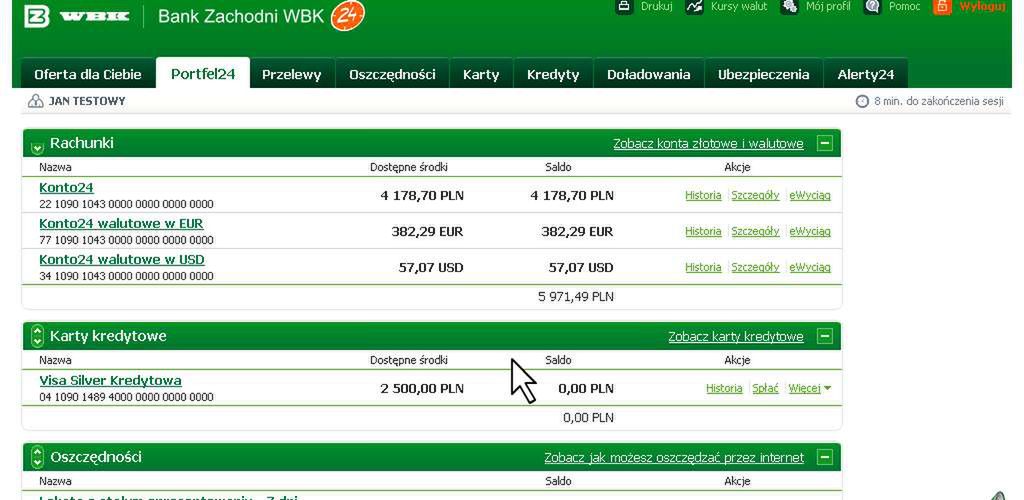
Task: Open the Kredyty tab
Action: [553, 74]
